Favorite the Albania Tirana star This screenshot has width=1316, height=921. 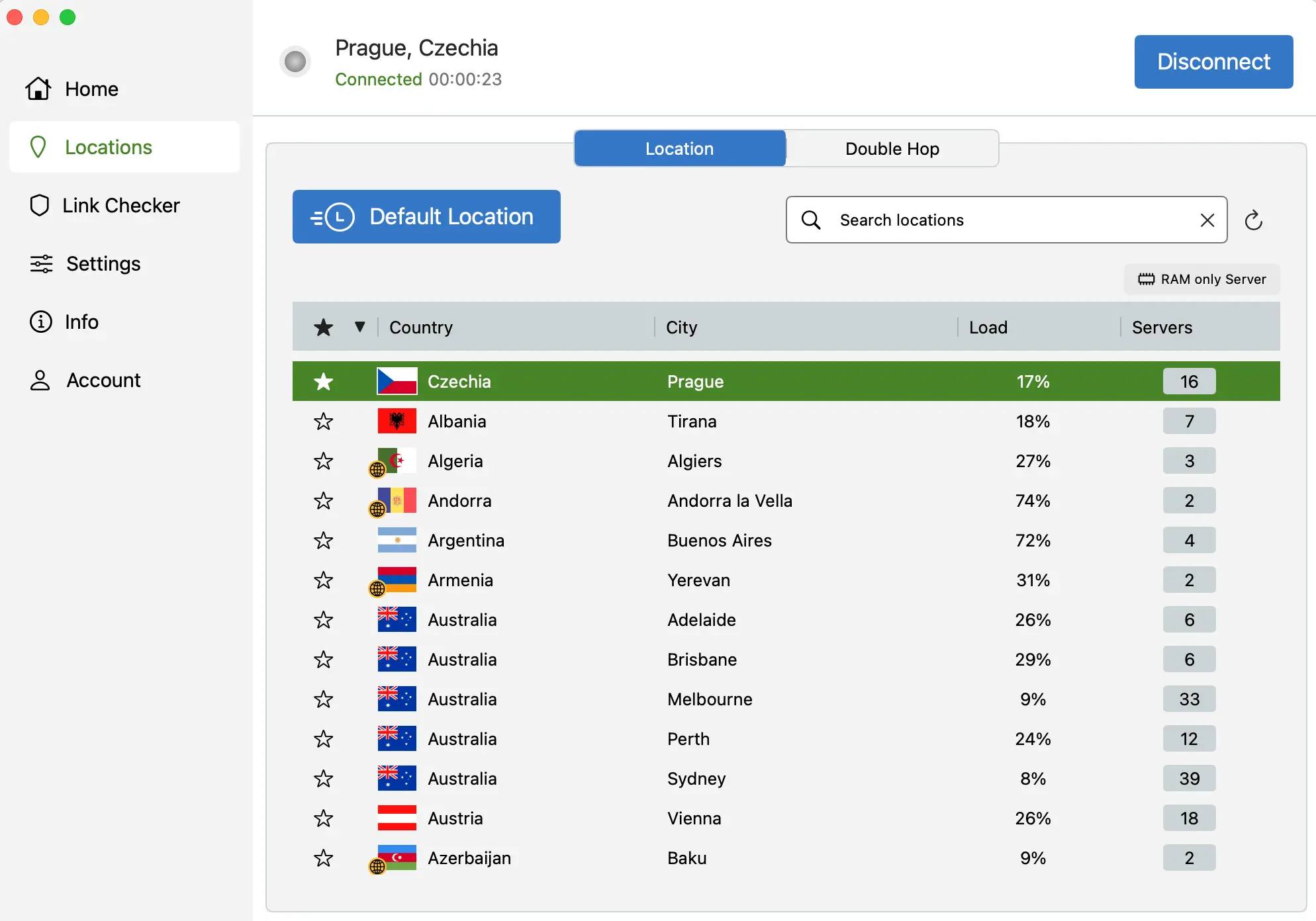coord(323,421)
